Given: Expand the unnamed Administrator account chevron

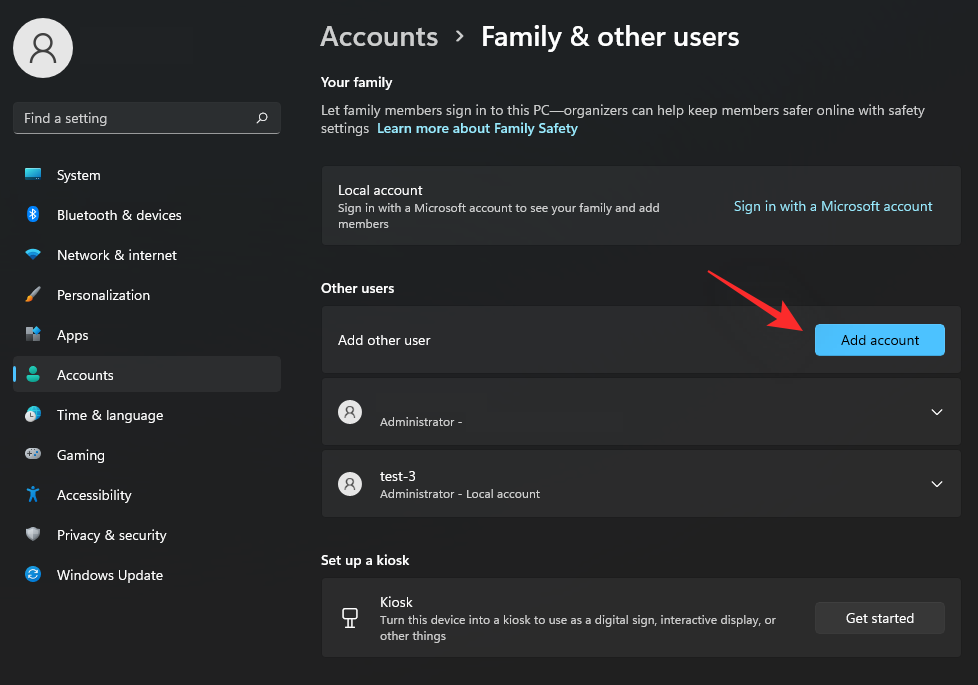Looking at the screenshot, I should point(936,412).
